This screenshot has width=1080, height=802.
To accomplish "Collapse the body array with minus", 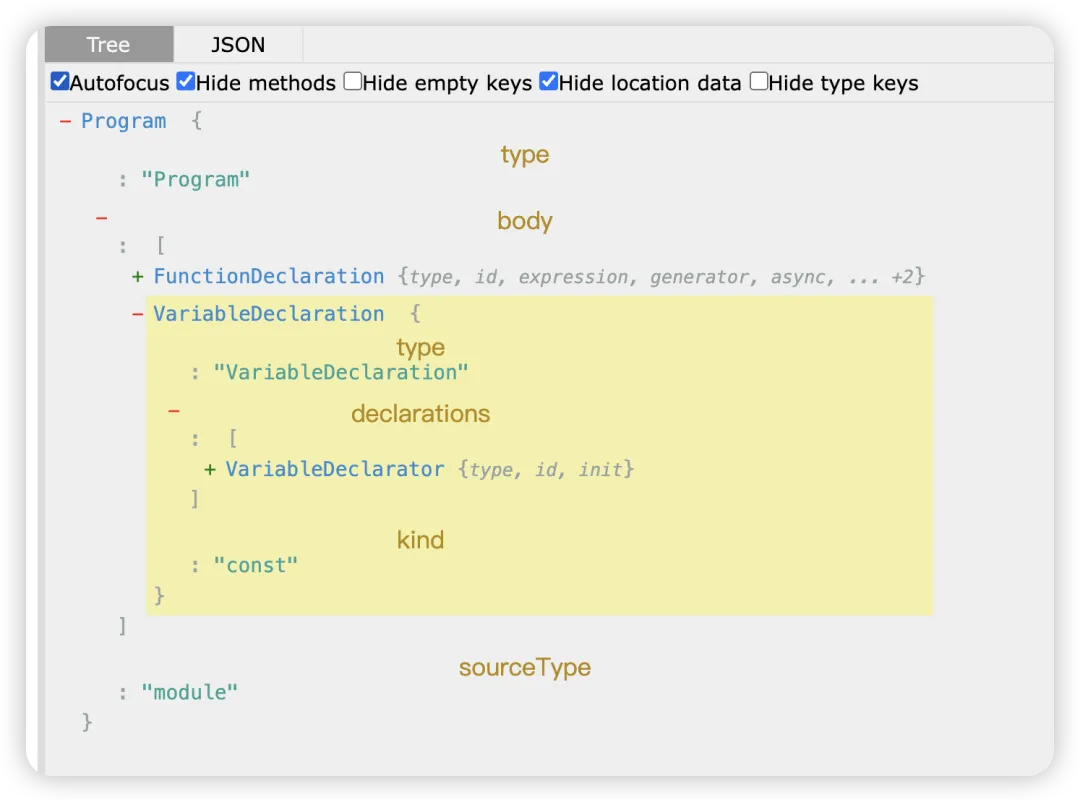I will (x=102, y=218).
